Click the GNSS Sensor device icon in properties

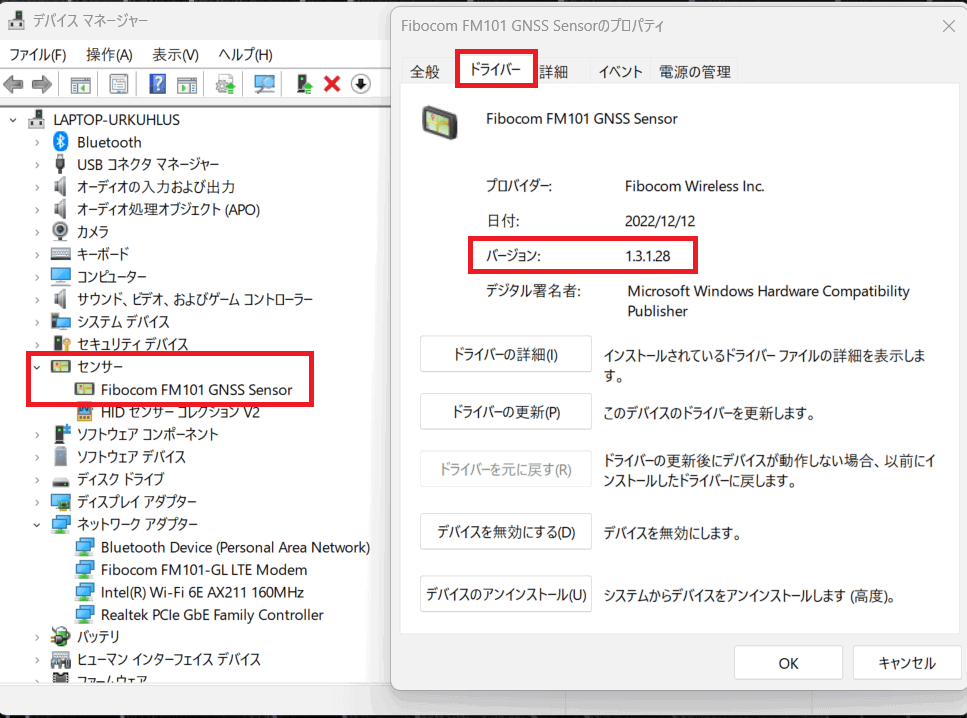point(440,122)
